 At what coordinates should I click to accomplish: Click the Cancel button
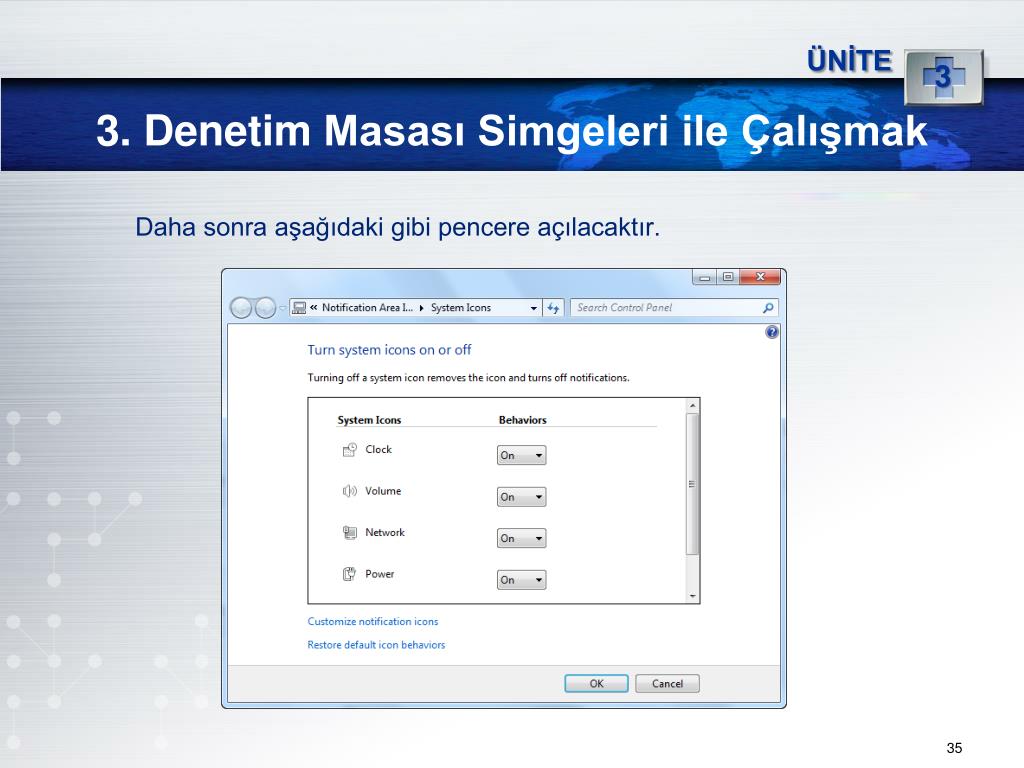[x=667, y=684]
